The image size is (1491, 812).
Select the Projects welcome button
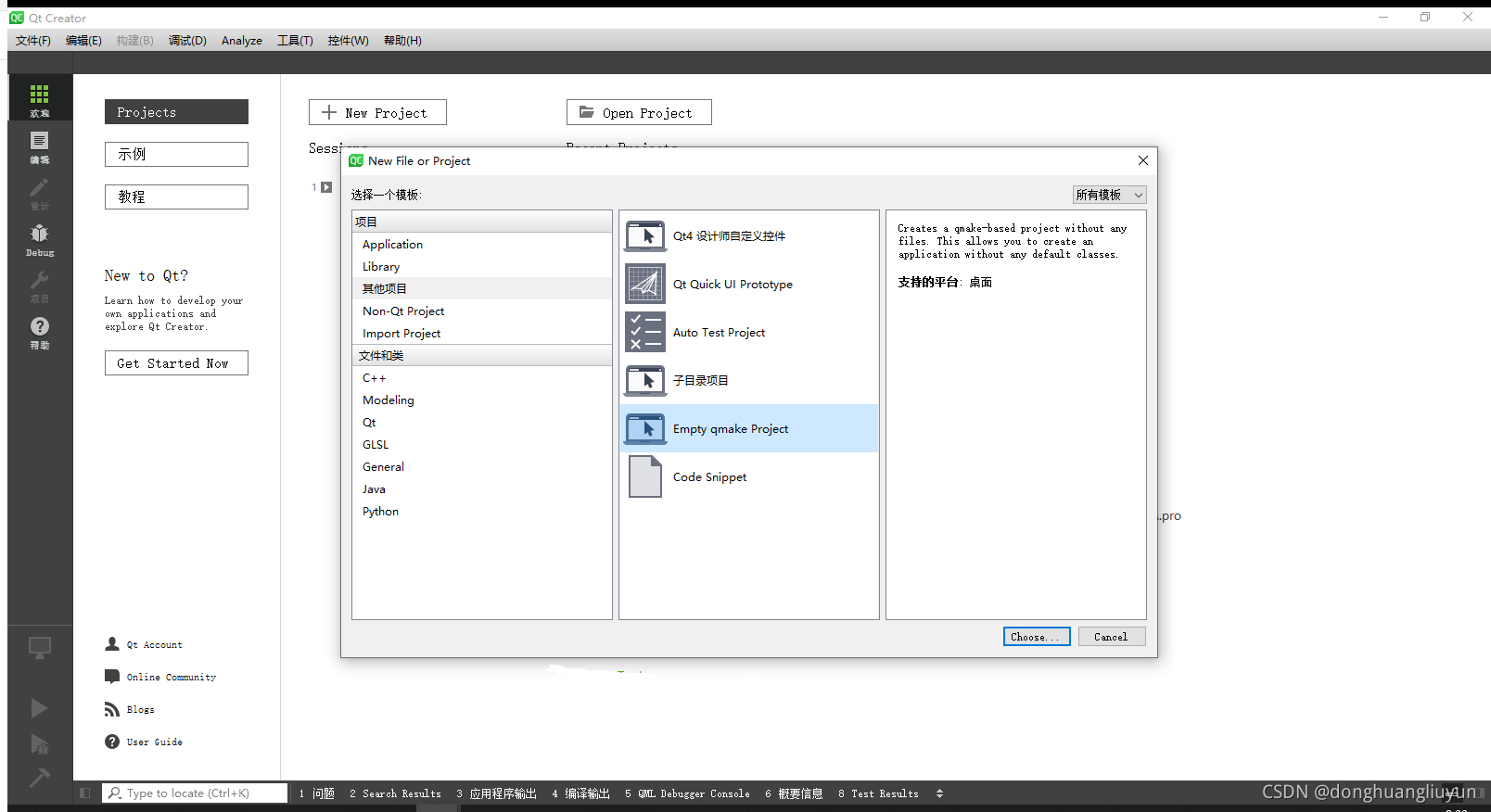(176, 112)
